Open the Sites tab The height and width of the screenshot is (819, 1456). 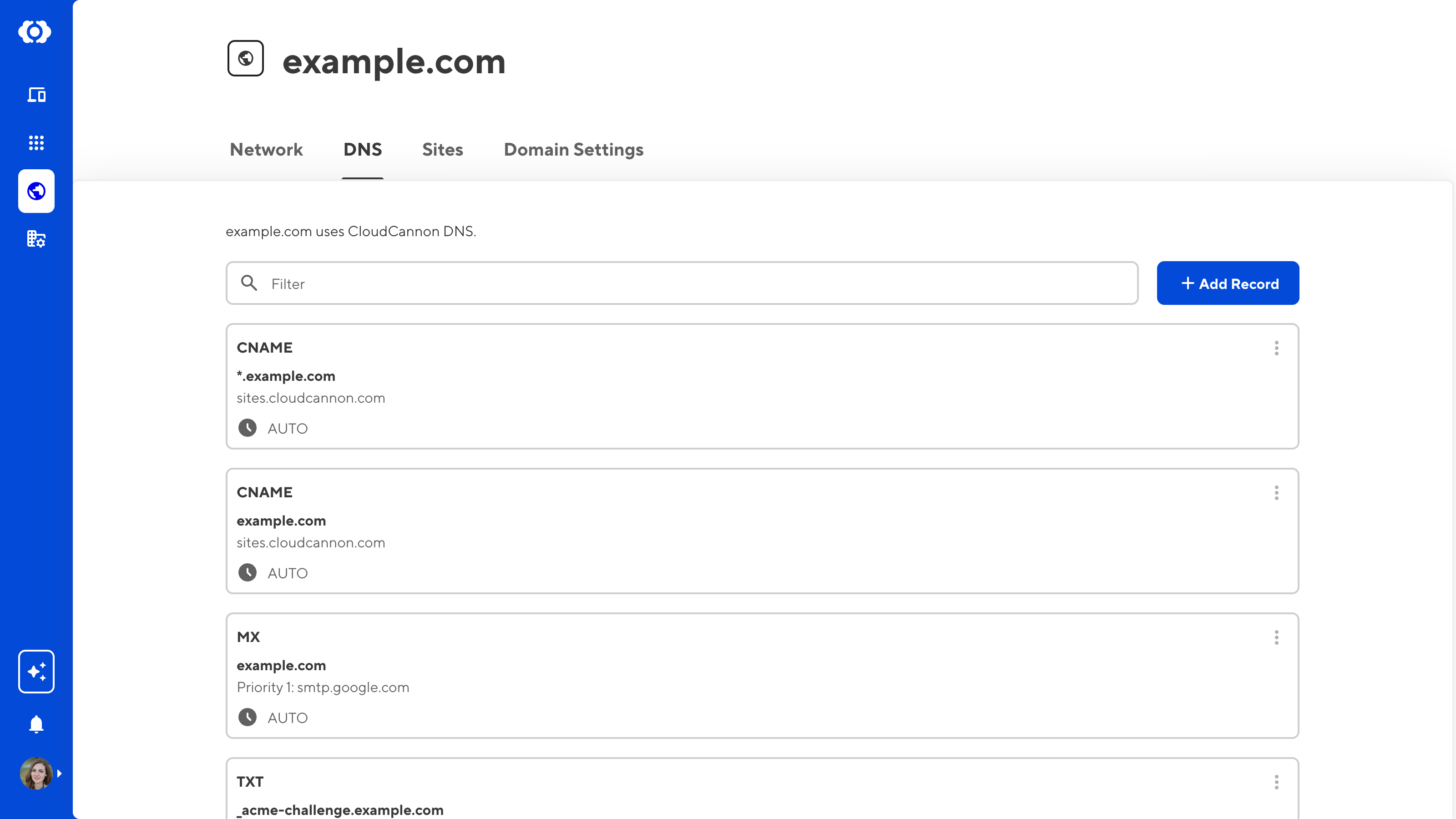(443, 150)
